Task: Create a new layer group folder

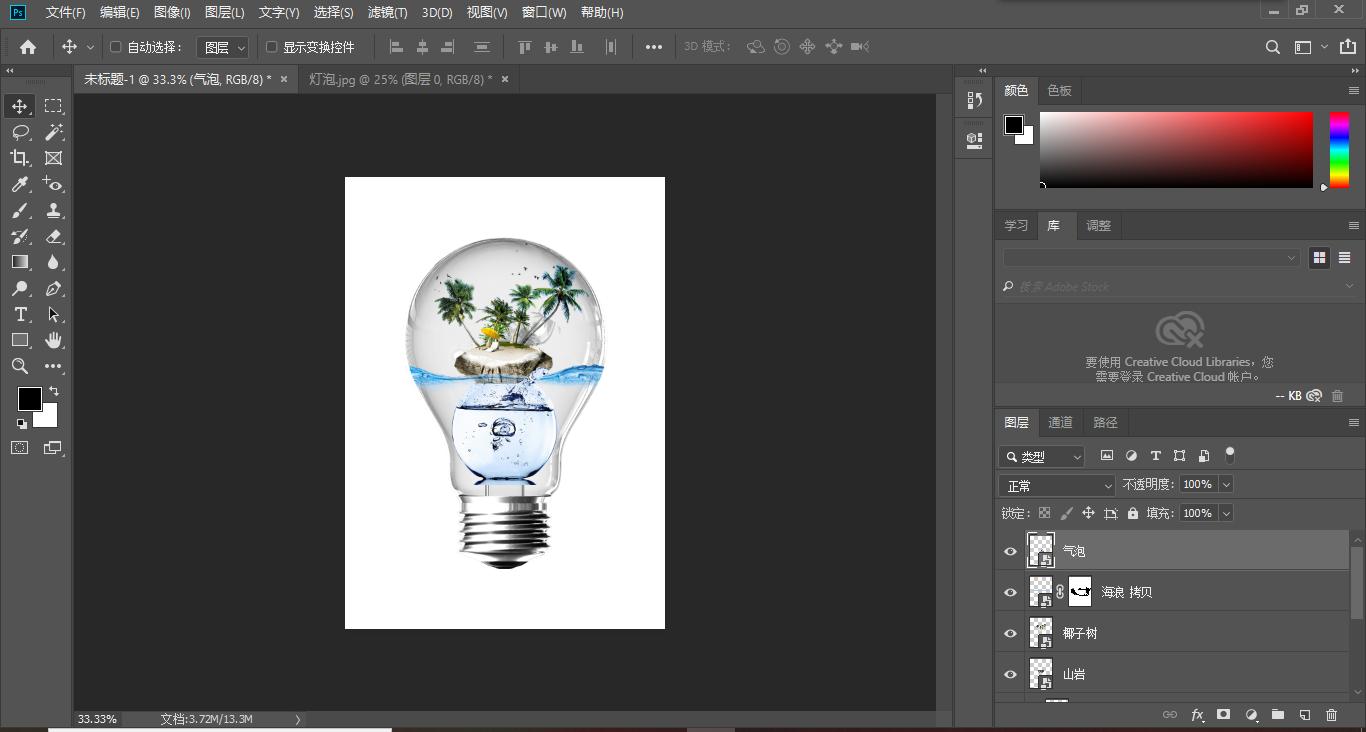Action: point(1278,715)
